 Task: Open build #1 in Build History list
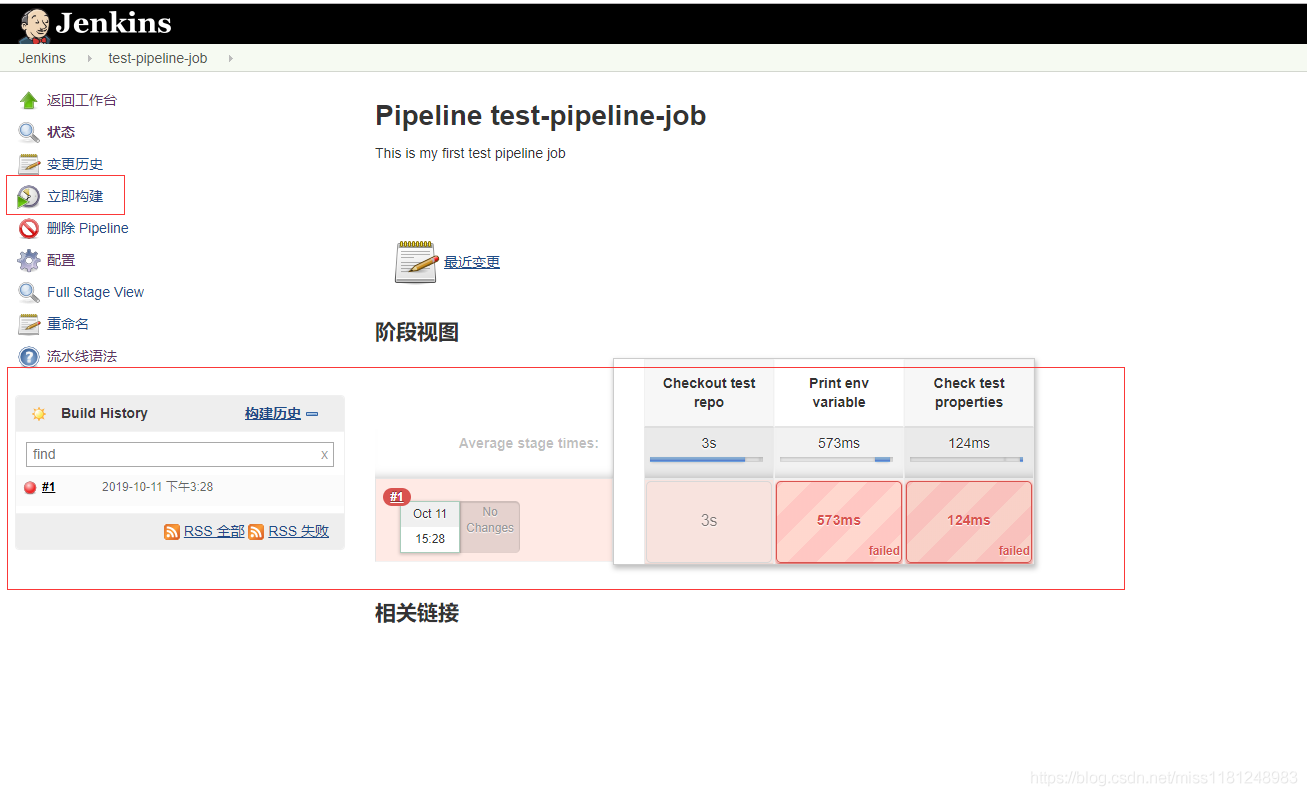[x=48, y=487]
